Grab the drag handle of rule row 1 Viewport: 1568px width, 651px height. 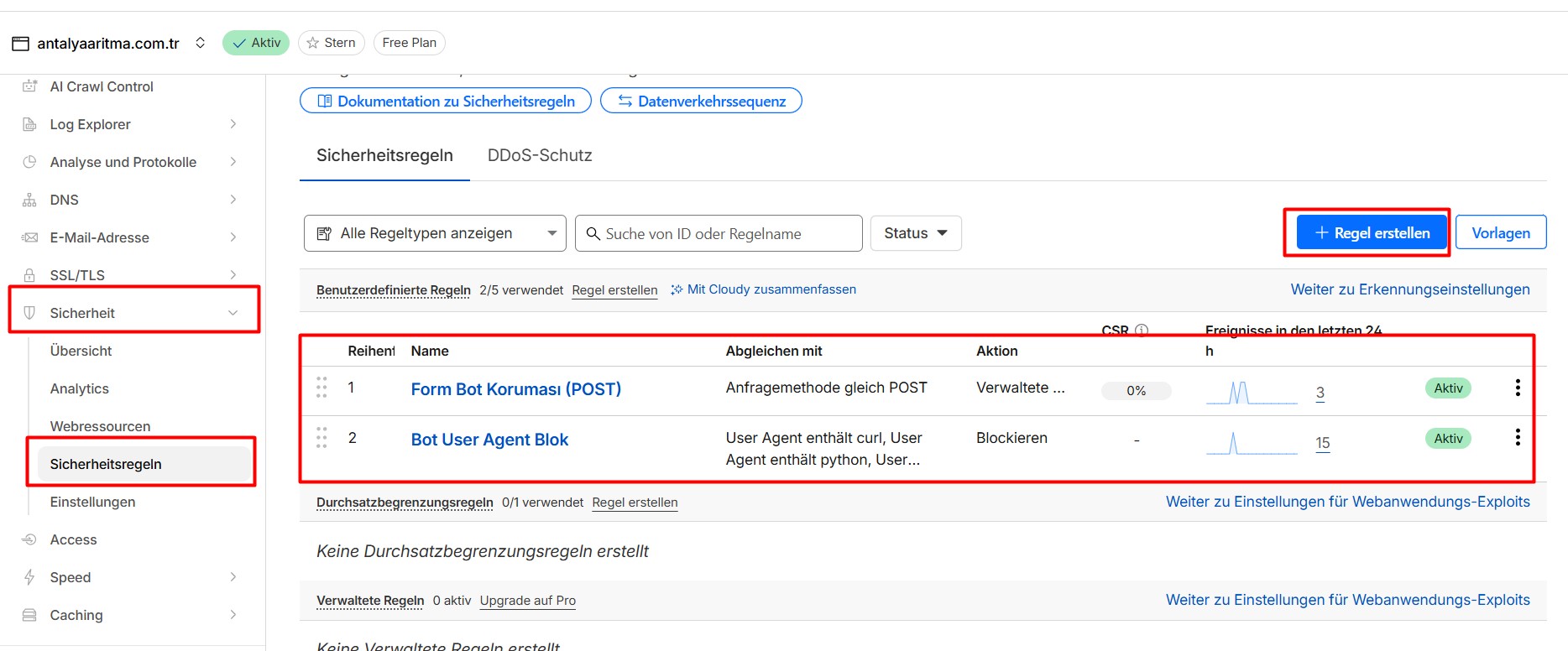321,388
